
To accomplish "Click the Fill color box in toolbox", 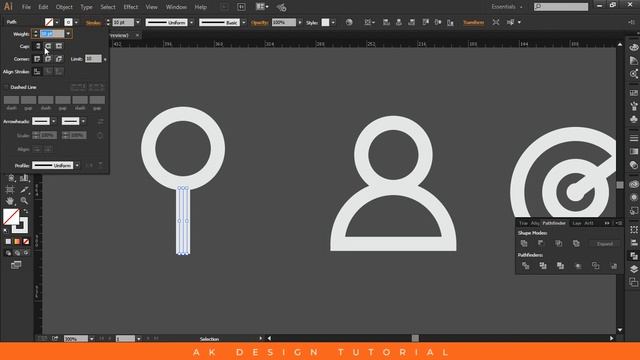I will (x=11, y=217).
